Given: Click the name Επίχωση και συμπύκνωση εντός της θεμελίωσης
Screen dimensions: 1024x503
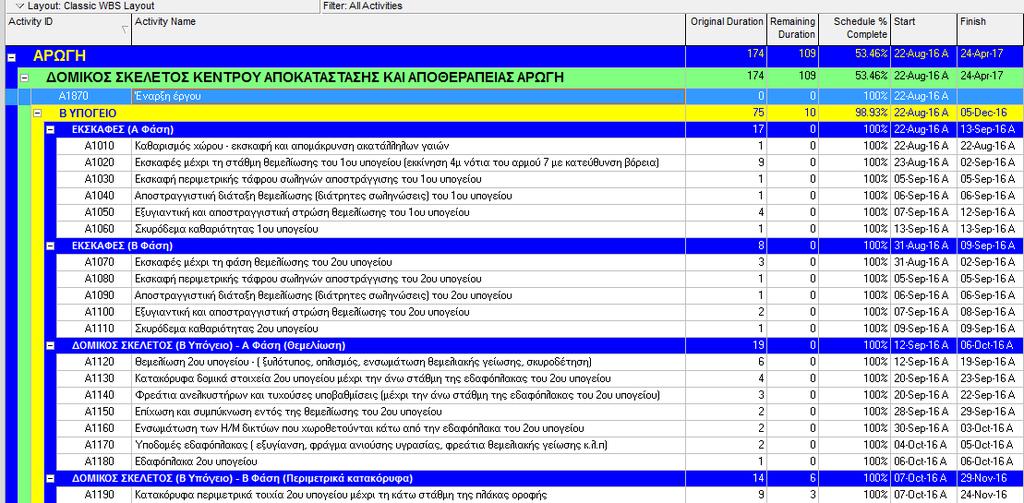Looking at the screenshot, I should [288, 412].
